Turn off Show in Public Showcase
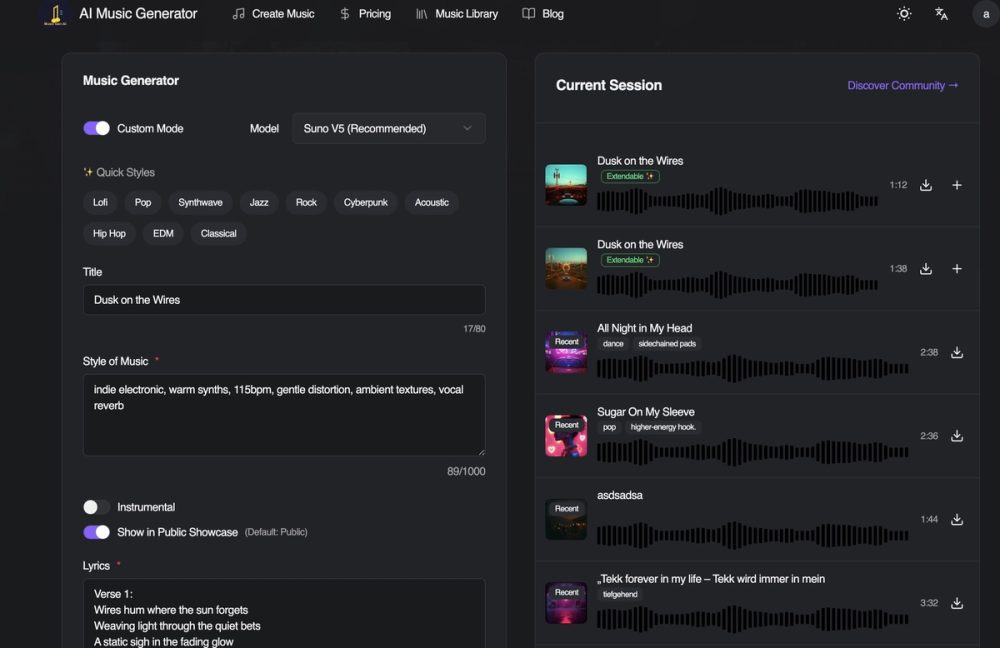 [x=96, y=532]
